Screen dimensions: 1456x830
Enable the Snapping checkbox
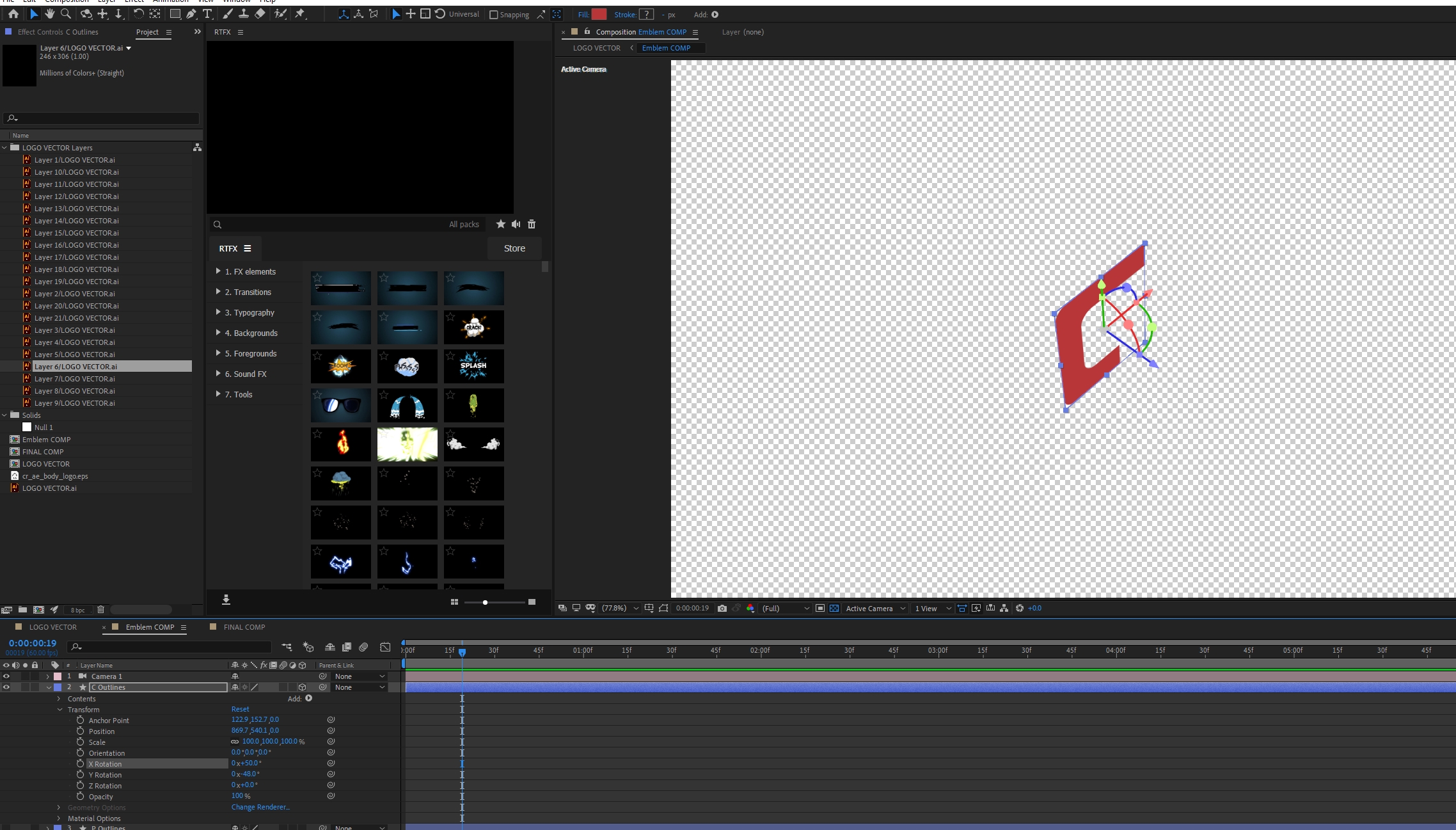click(493, 15)
